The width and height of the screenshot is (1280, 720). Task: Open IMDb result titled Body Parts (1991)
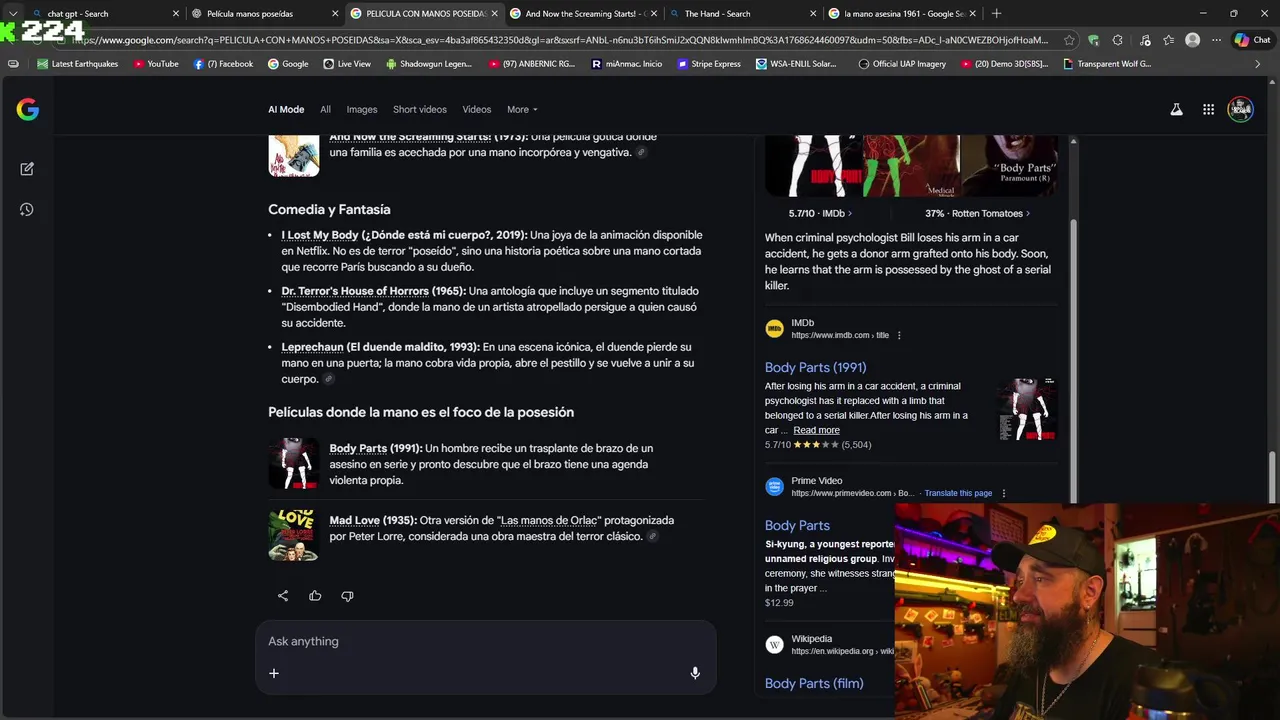click(x=815, y=367)
